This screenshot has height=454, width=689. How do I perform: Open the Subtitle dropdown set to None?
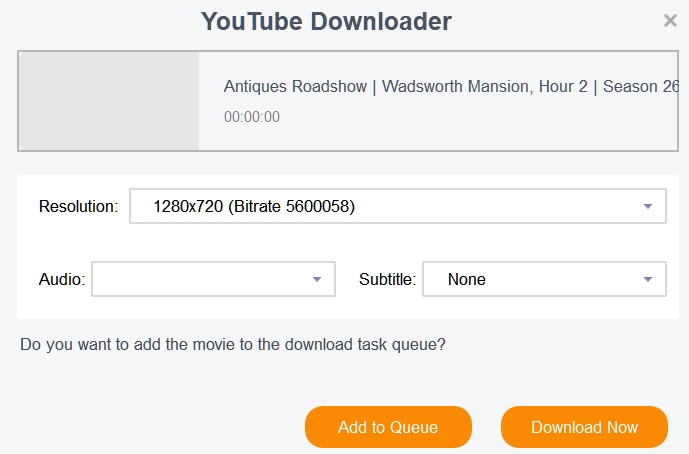pyautogui.click(x=544, y=279)
